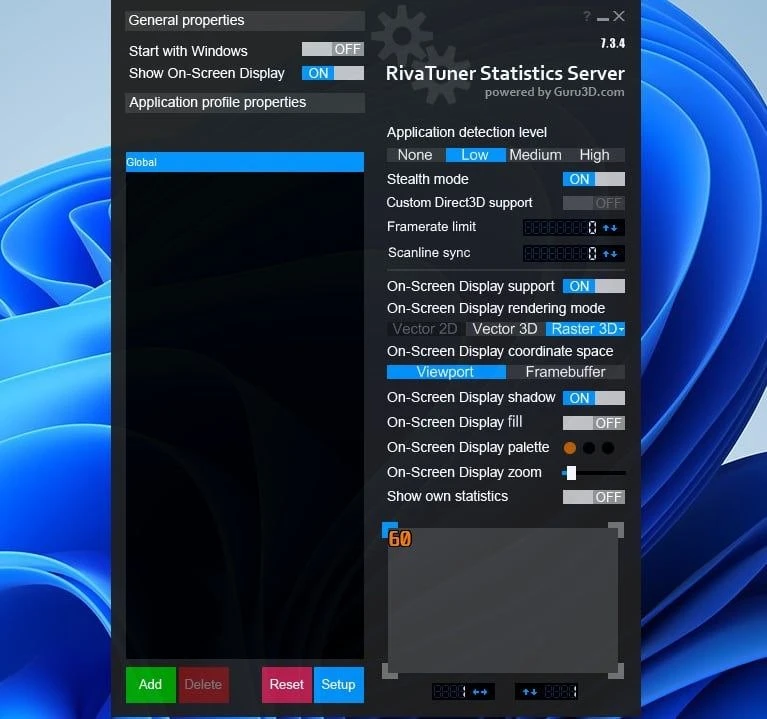This screenshot has height=719, width=767.
Task: Toggle Custom Direct3D support switch
Action: tap(594, 203)
